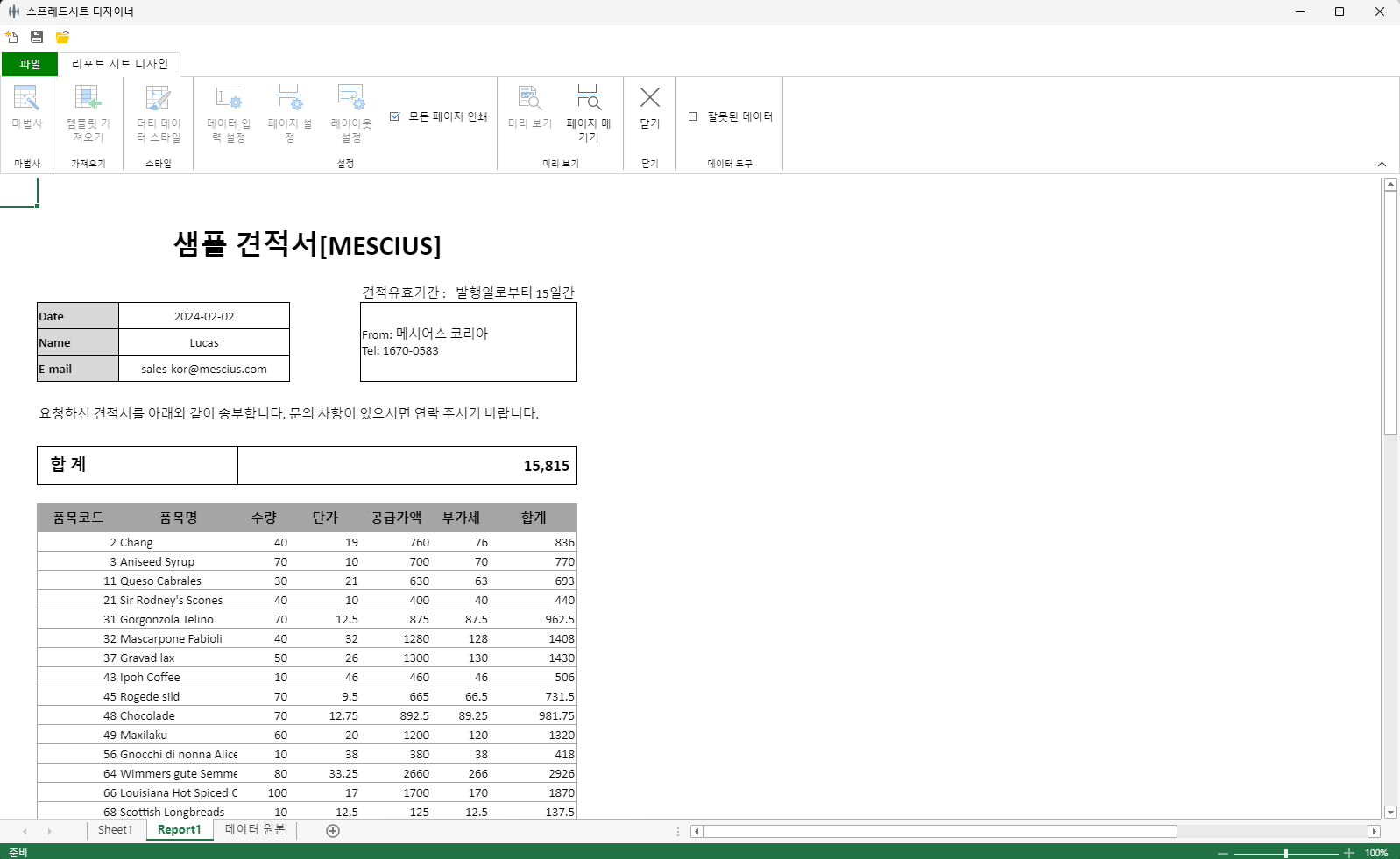The image size is (1400, 859).
Task: Close report designer with 닫기 icon
Action: pos(649,109)
